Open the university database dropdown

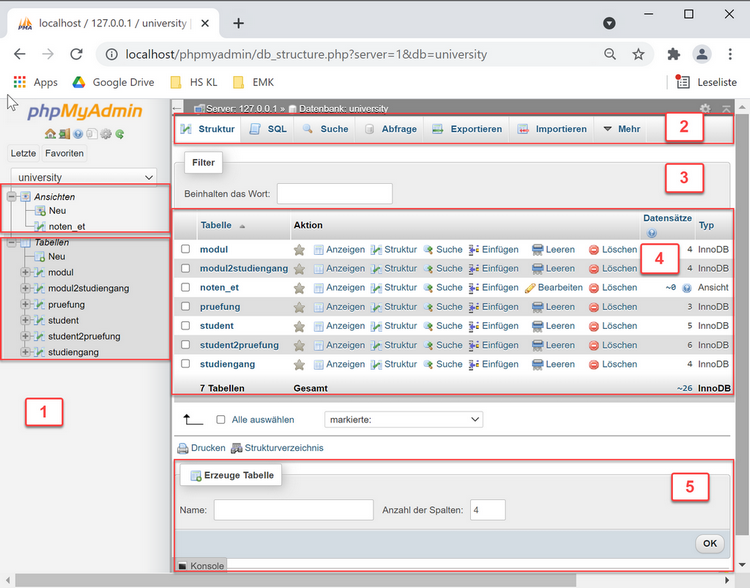pyautogui.click(x=84, y=177)
